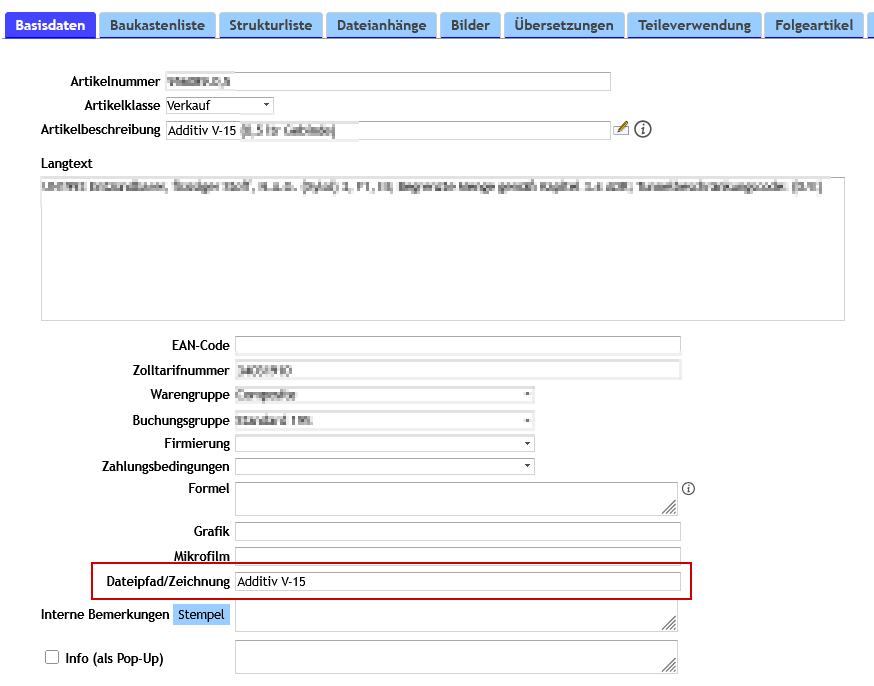
Task: Click the Stempel button
Action: [x=202, y=615]
